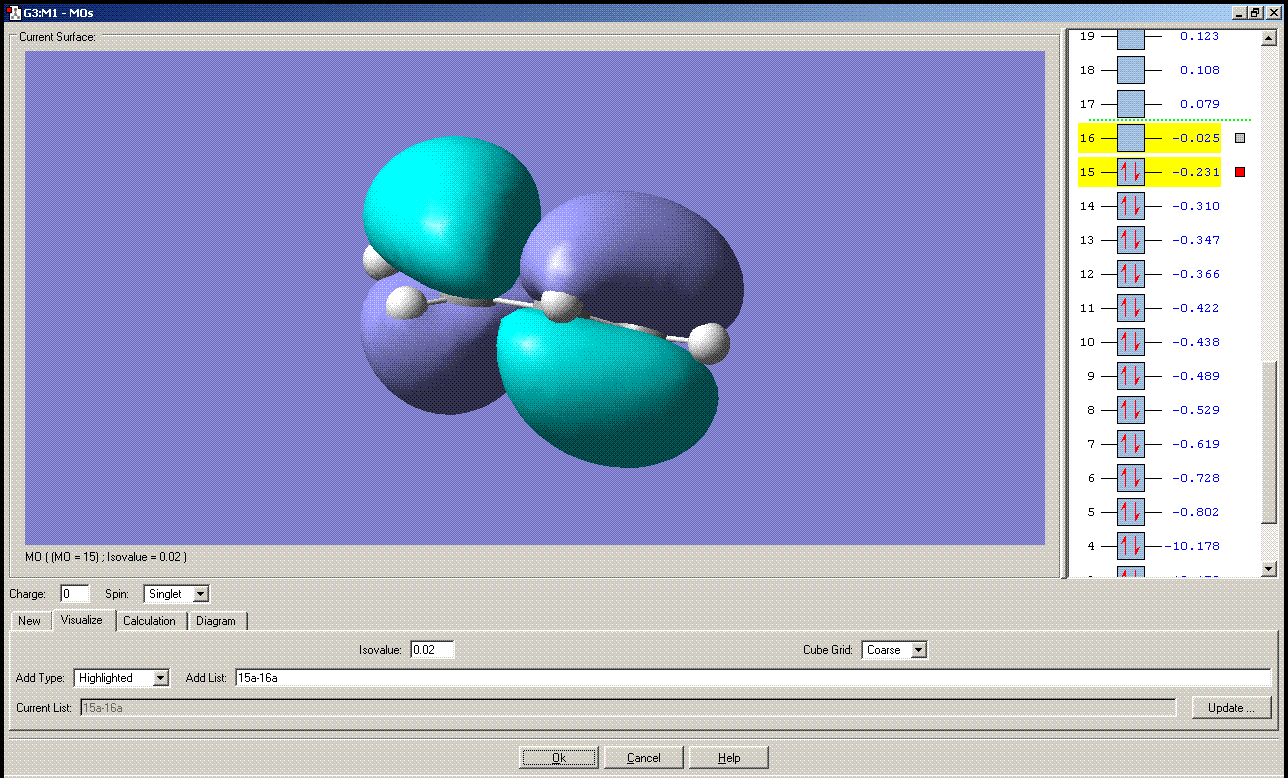Toggle gray surface marker for orbital 16
The width and height of the screenshot is (1288, 778).
point(1240,138)
